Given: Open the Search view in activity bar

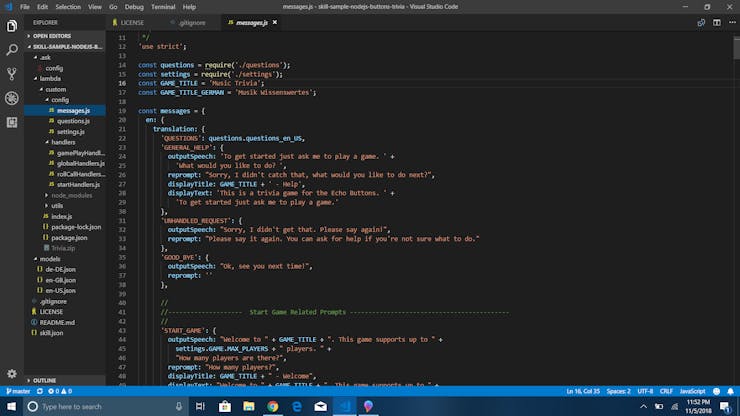Looking at the screenshot, I should point(12,50).
